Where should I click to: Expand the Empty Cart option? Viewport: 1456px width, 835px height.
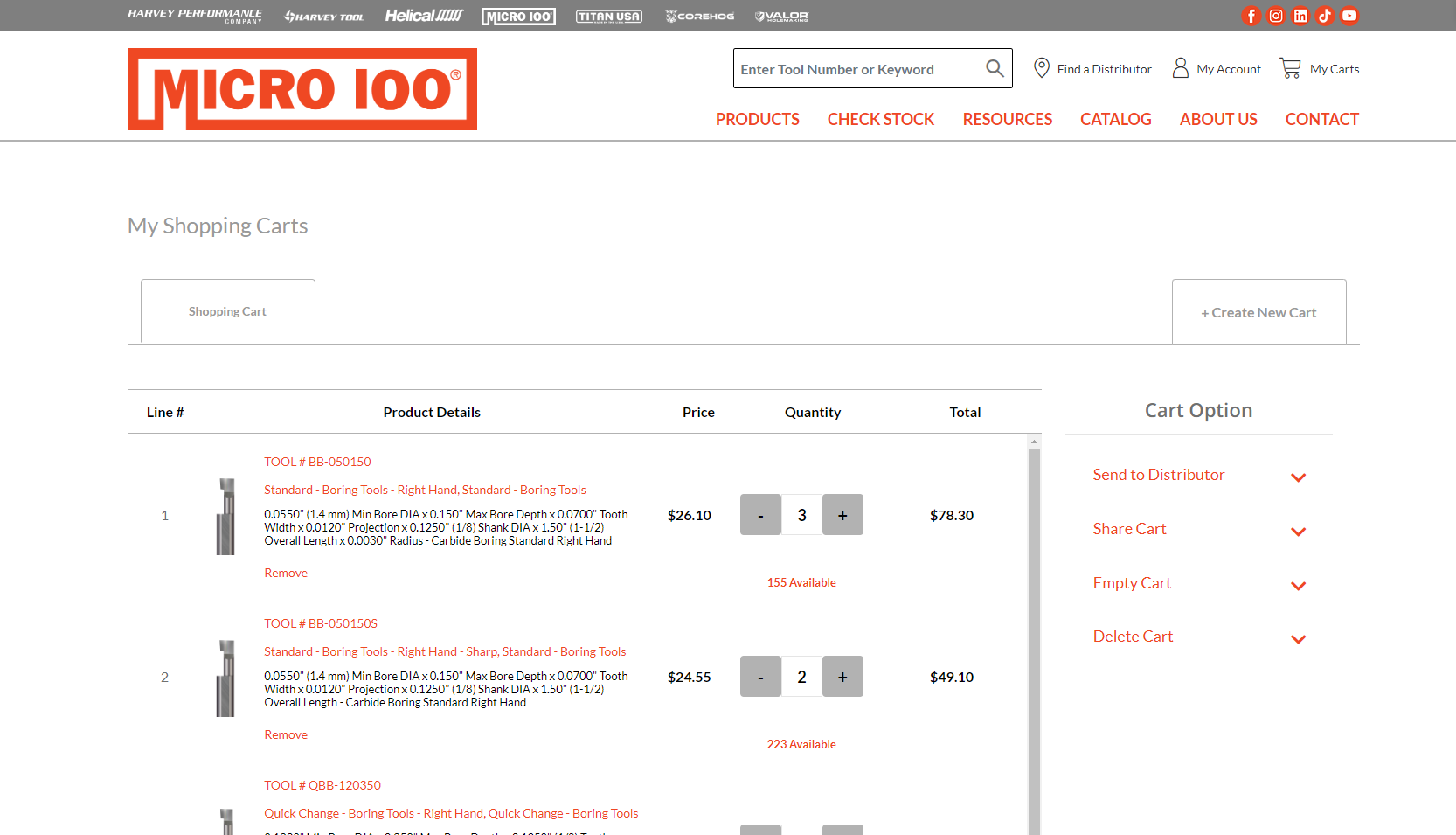click(1298, 586)
